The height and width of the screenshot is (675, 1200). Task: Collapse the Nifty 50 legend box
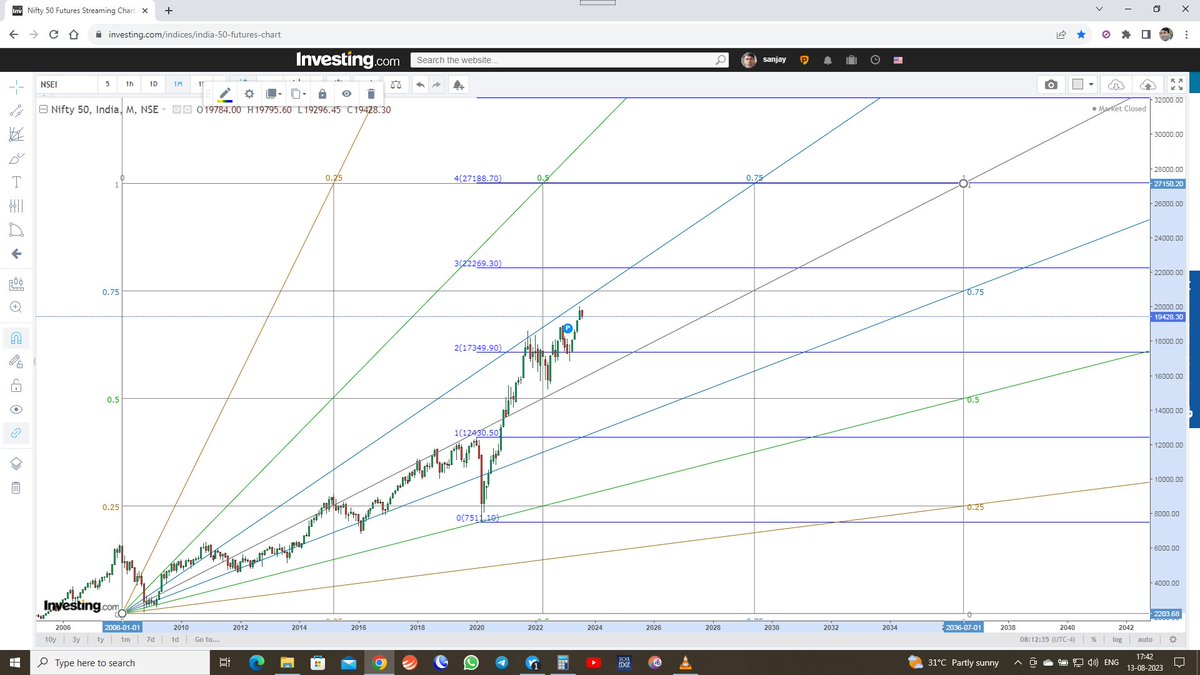(43, 109)
